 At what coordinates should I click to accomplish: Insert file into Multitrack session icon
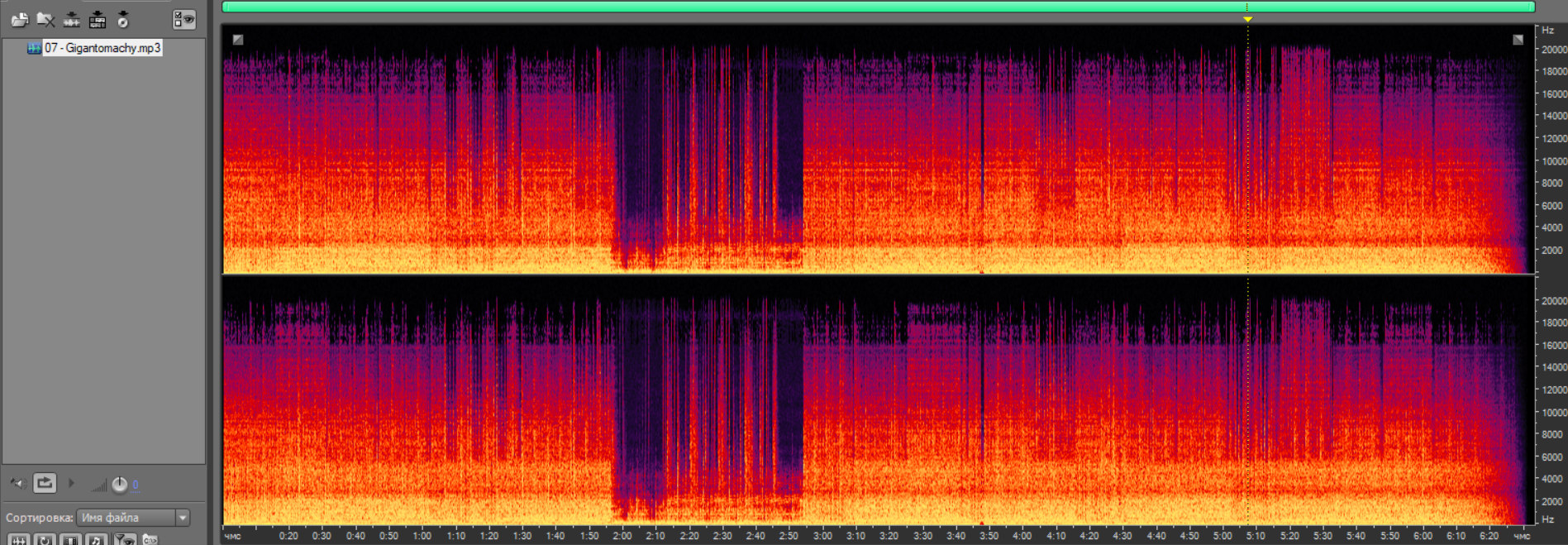point(98,19)
